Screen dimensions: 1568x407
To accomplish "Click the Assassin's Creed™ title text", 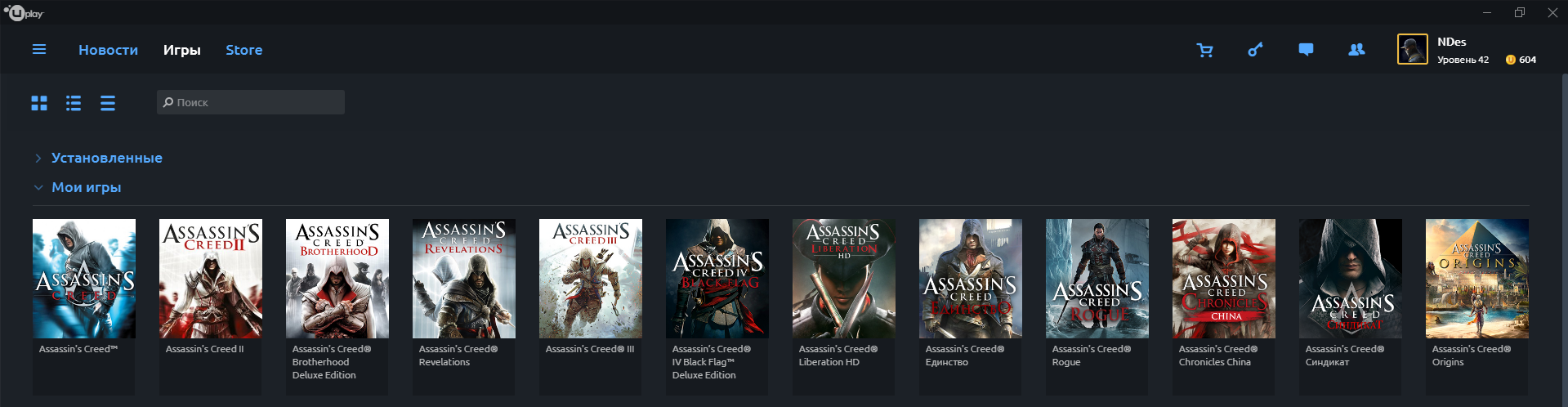I will 78,349.
